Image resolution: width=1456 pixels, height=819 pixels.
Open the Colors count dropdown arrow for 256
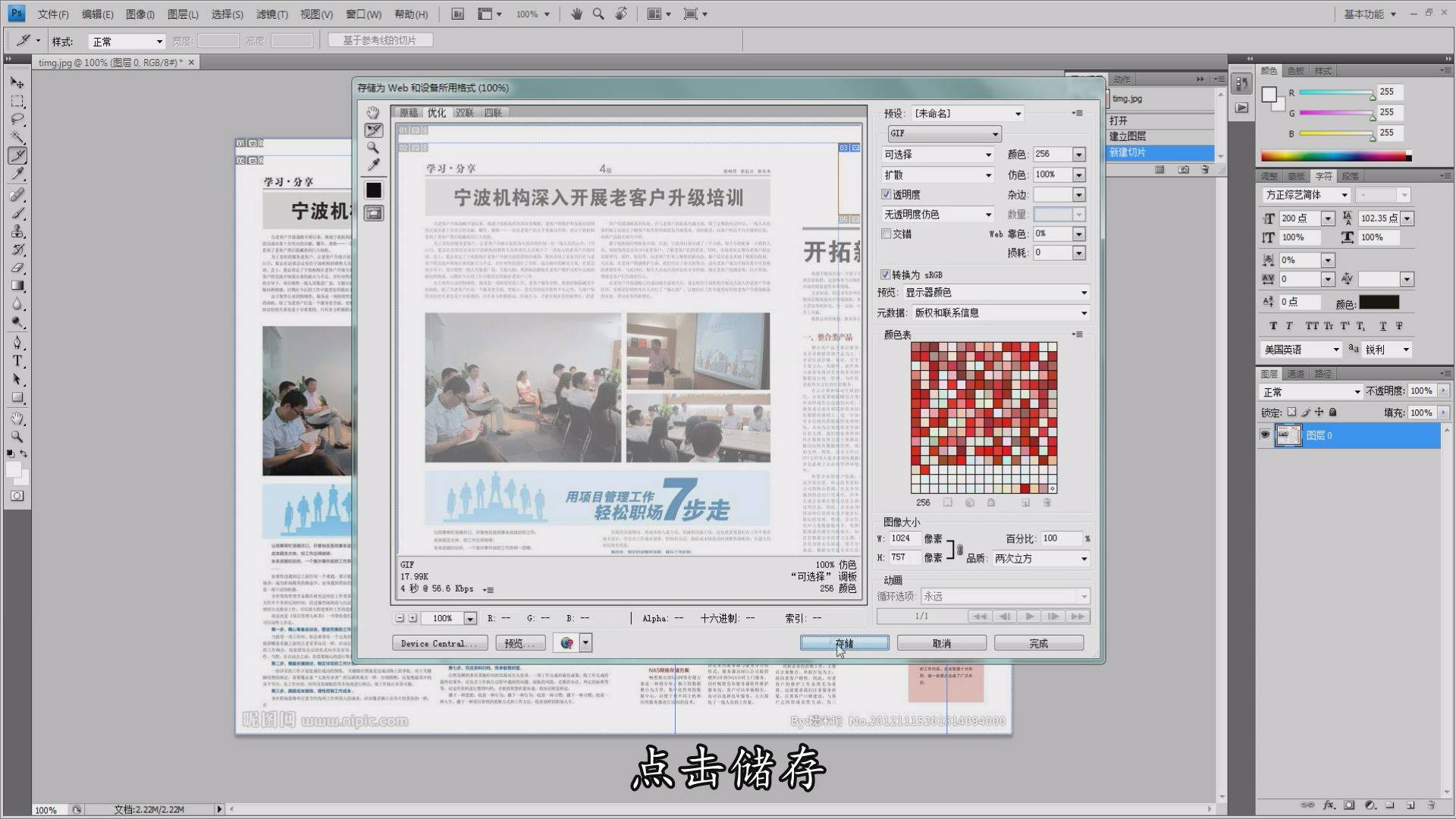pos(1078,155)
